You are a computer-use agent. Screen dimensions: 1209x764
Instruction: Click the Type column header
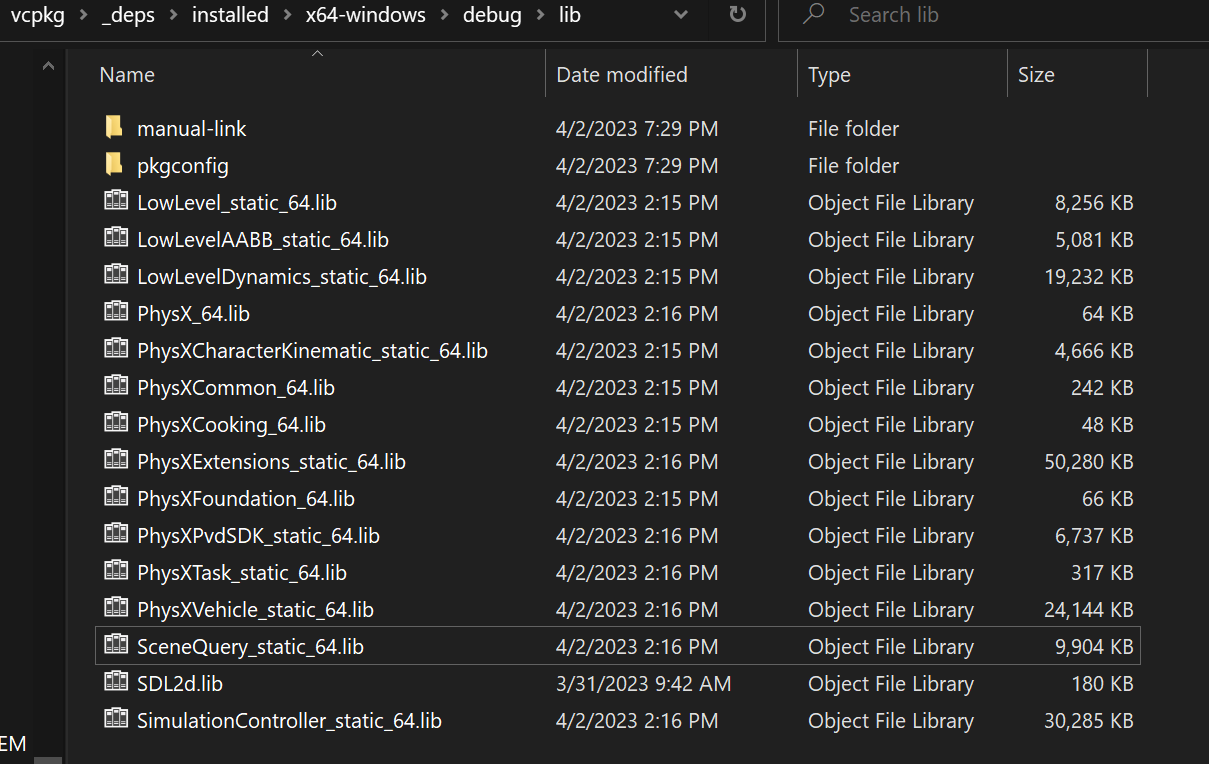point(828,74)
